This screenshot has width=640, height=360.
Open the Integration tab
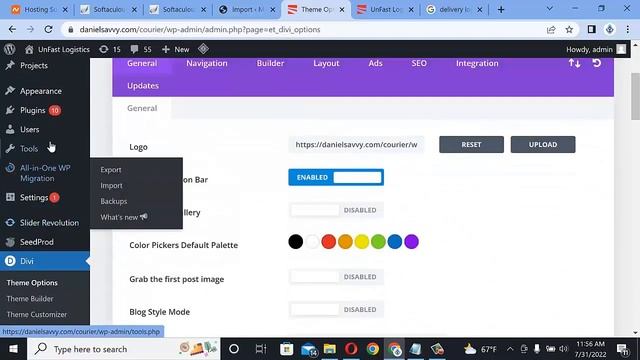click(477, 63)
